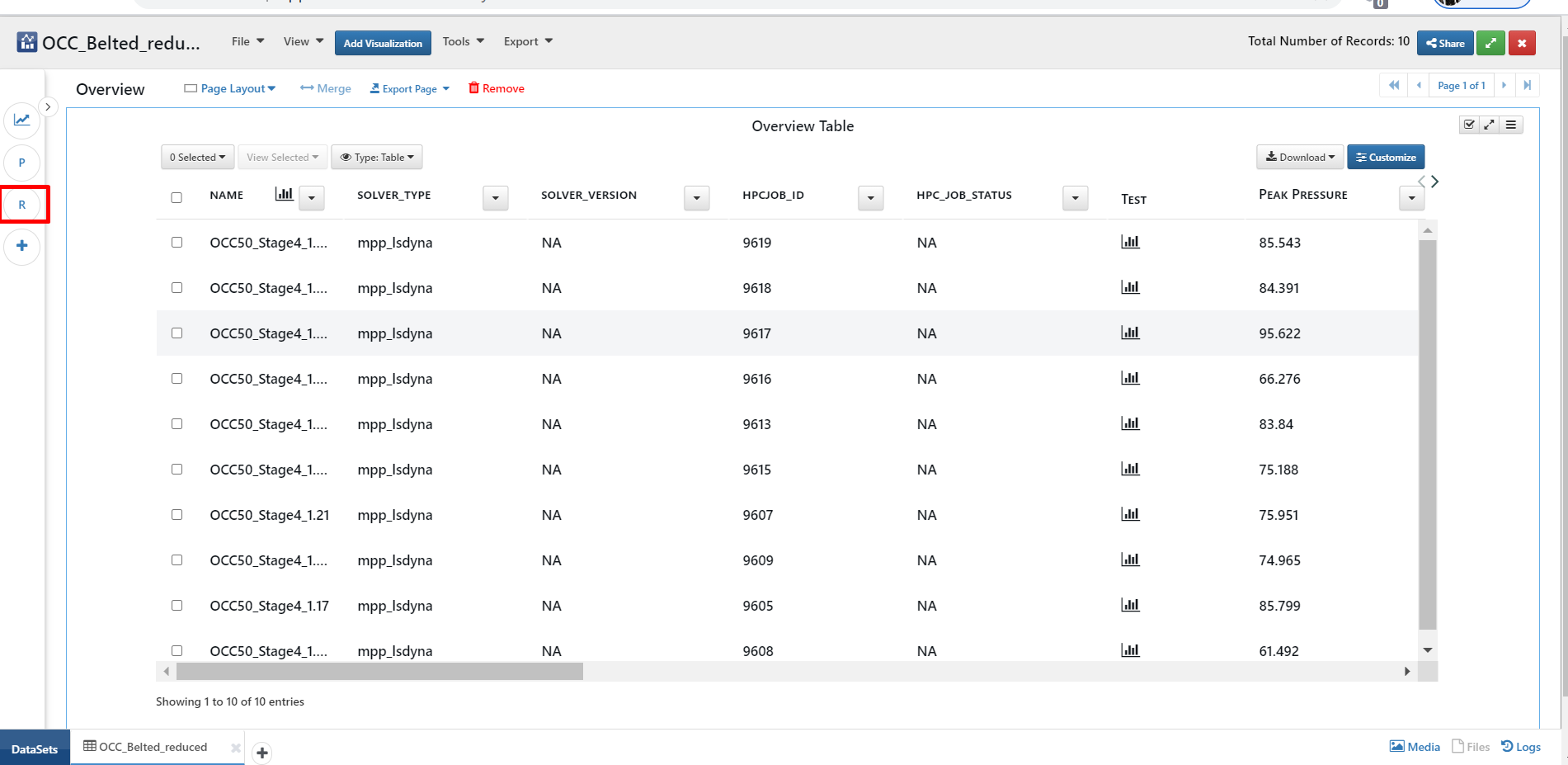1568x765 pixels.
Task: Open the P page sidebar button
Action: [x=22, y=163]
